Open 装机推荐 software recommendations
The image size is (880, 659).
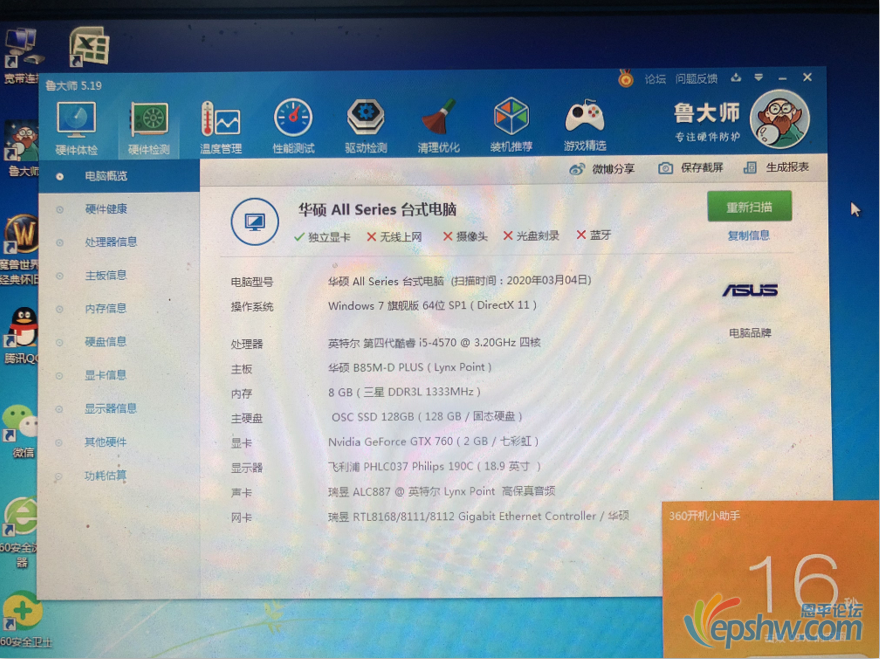(x=511, y=125)
